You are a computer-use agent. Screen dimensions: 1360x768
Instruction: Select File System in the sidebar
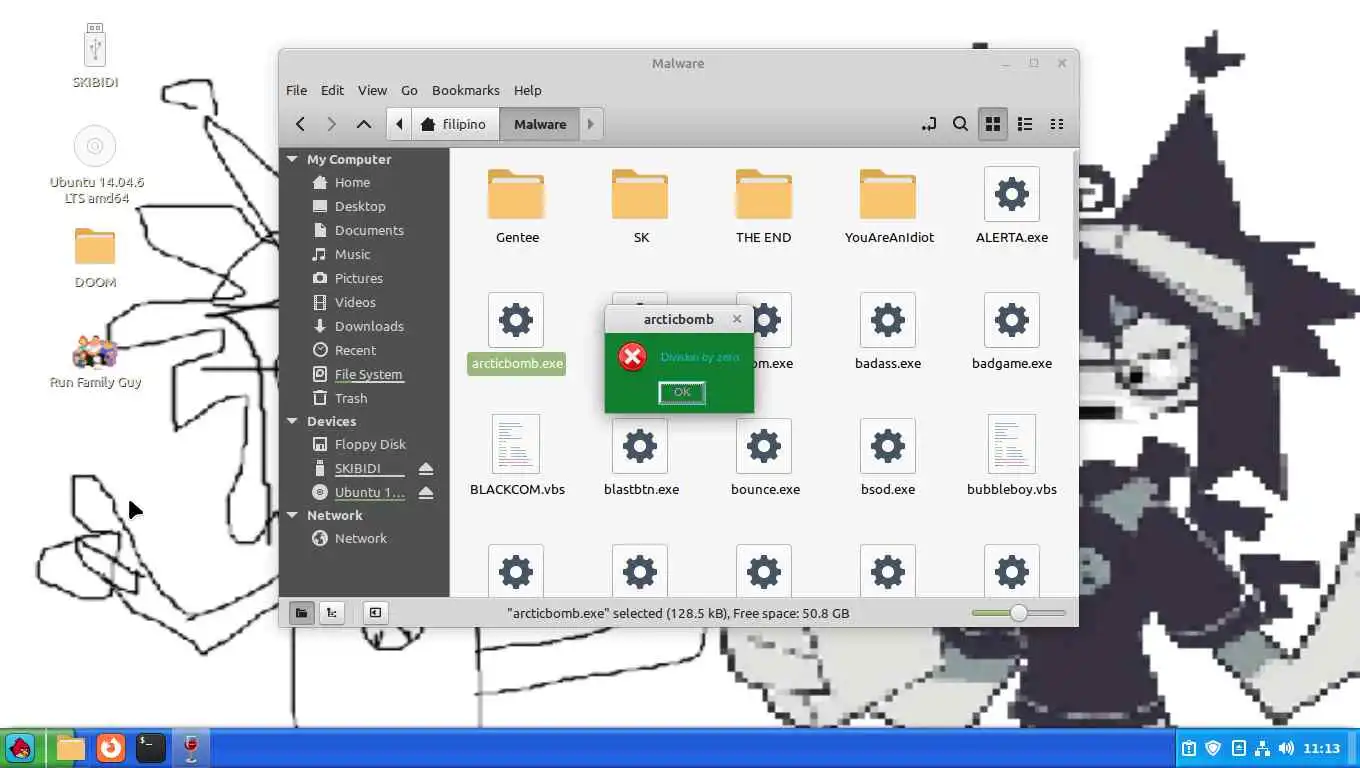[x=368, y=374]
